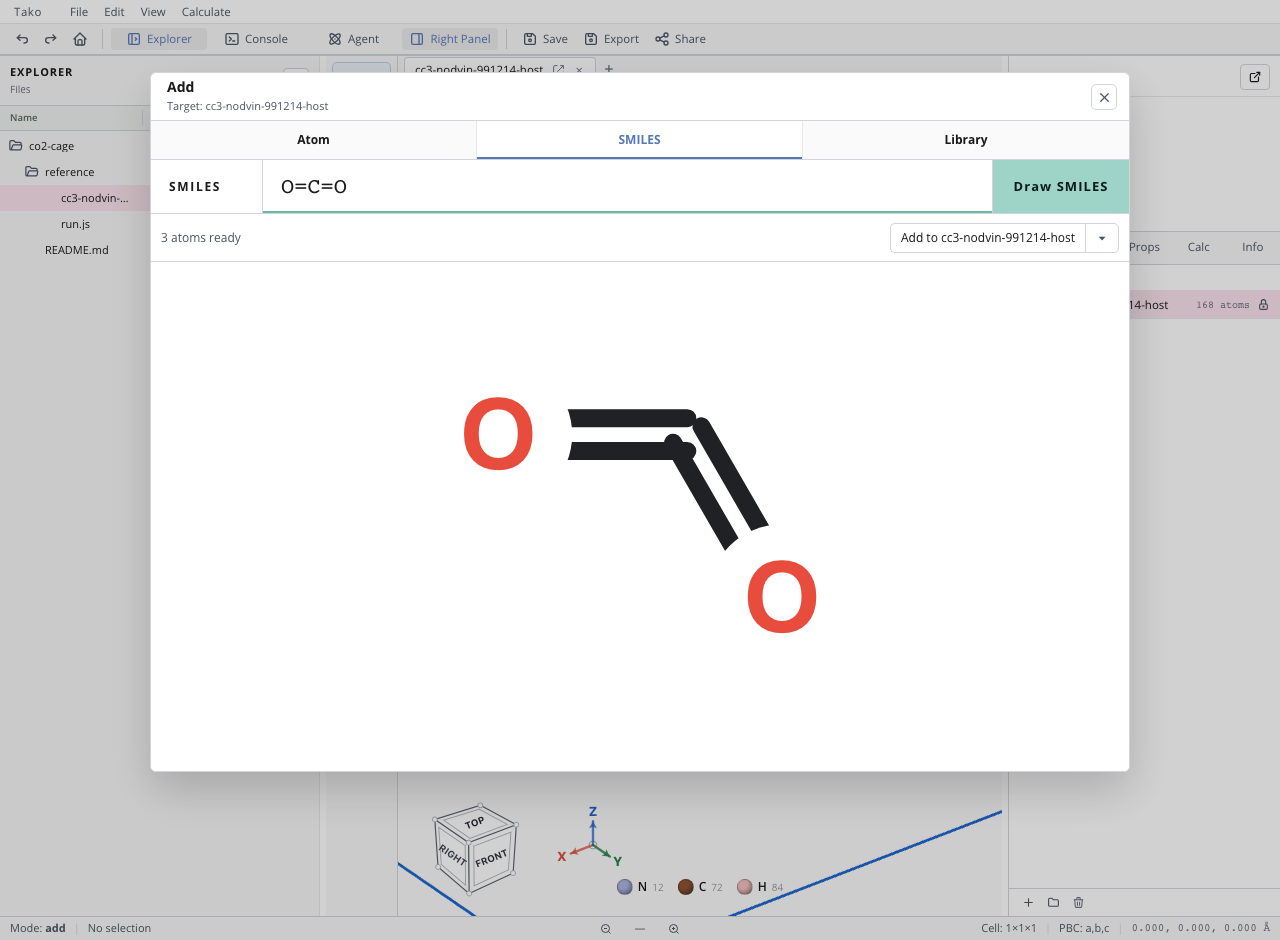Click the Z axis on the gizmo
1280x940 pixels.
click(593, 812)
